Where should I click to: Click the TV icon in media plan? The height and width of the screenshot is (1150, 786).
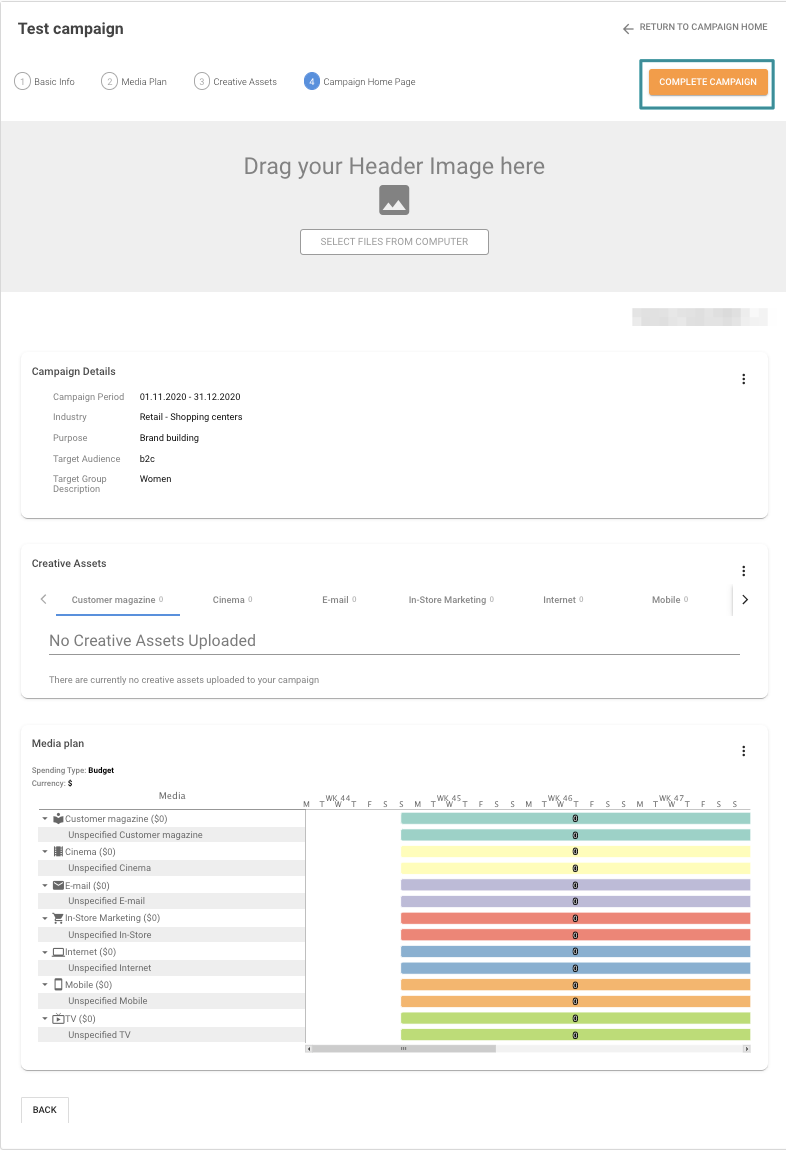pyautogui.click(x=59, y=1018)
